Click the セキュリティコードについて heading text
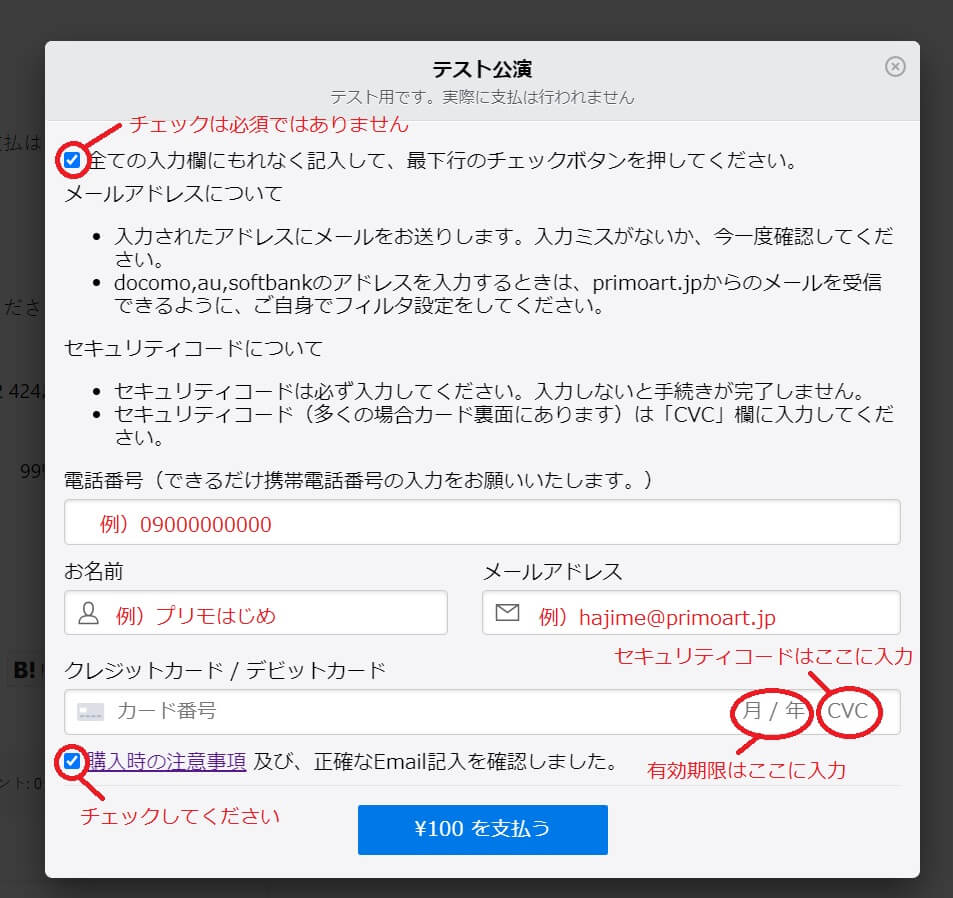953x898 pixels. (193, 348)
